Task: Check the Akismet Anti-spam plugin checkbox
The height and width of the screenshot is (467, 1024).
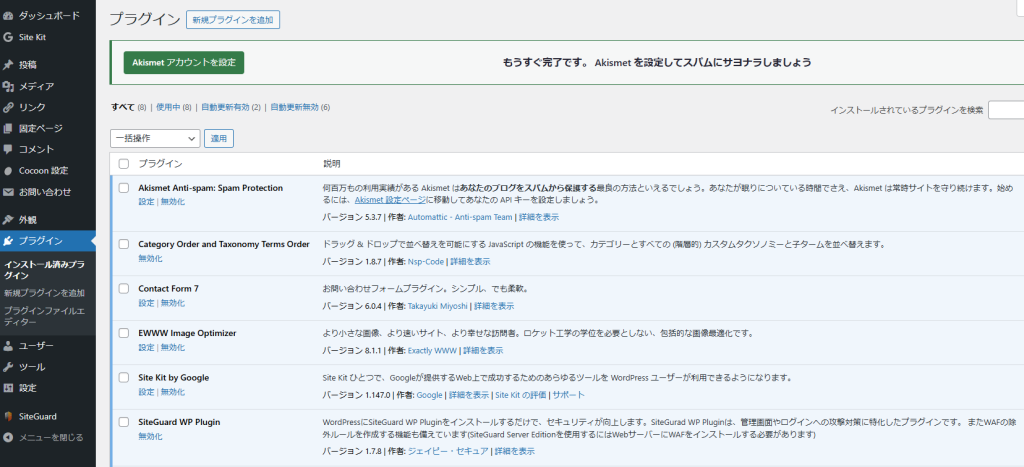Action: (x=124, y=188)
